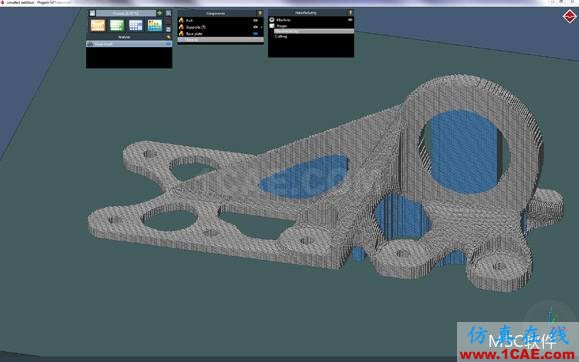The image size is (579, 362).
Task: Open the colorful results chart icon
Action: pyautogui.click(x=155, y=25)
